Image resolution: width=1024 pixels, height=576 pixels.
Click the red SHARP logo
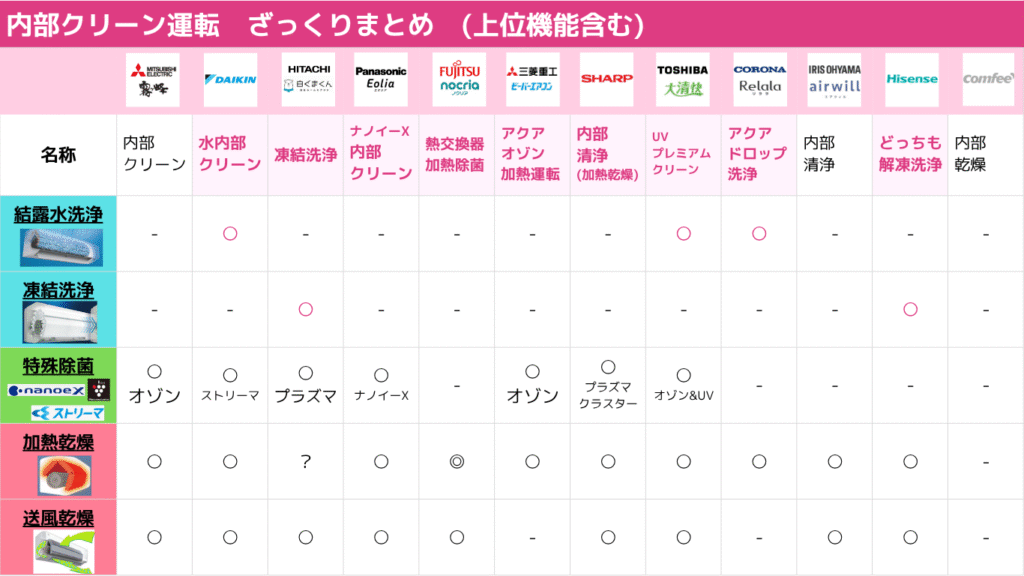coord(607,80)
